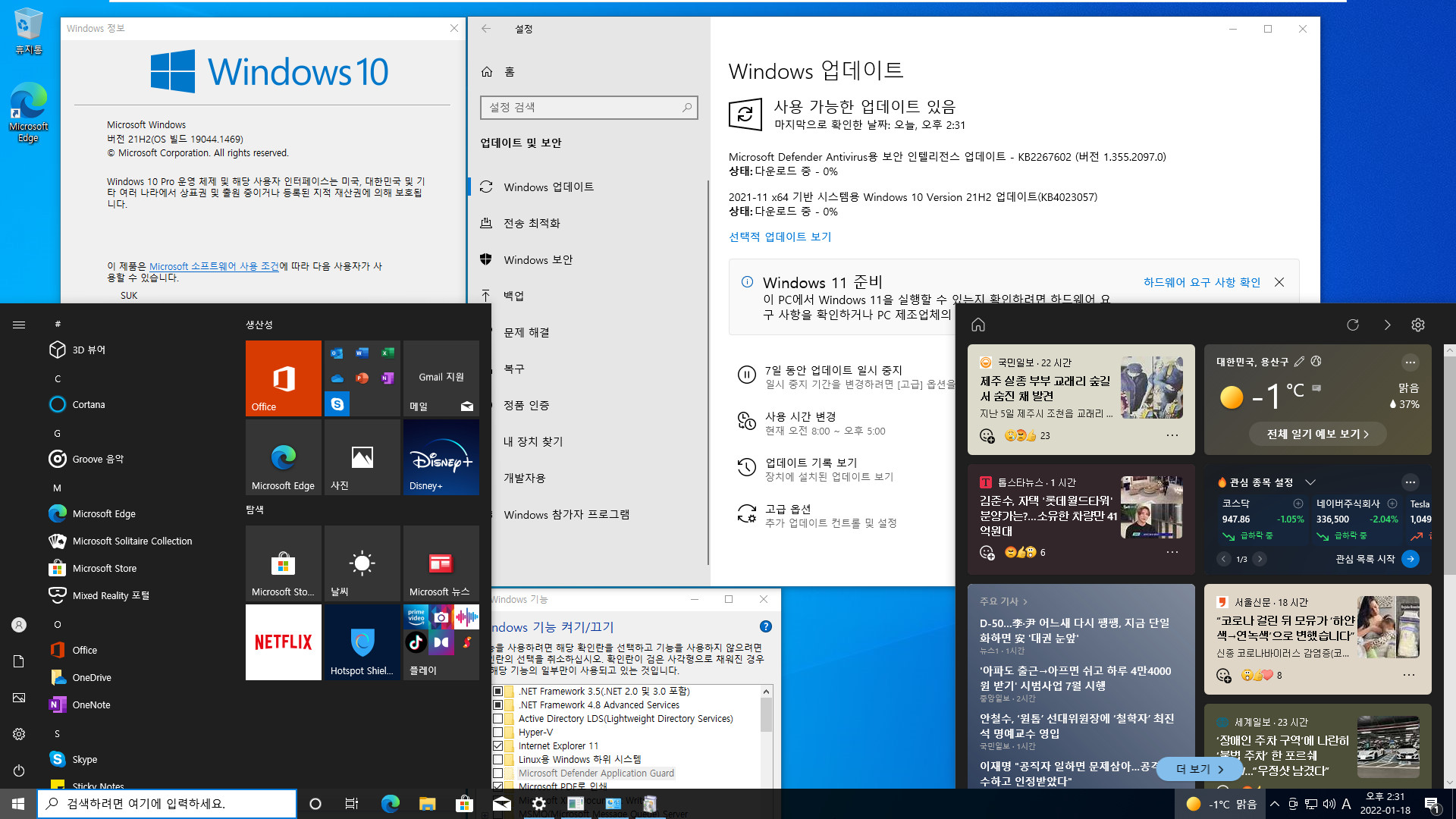Viewport: 1456px width, 819px height.
Task: Toggle Microsoft Defender Application Guard checkbox
Action: pyautogui.click(x=498, y=773)
